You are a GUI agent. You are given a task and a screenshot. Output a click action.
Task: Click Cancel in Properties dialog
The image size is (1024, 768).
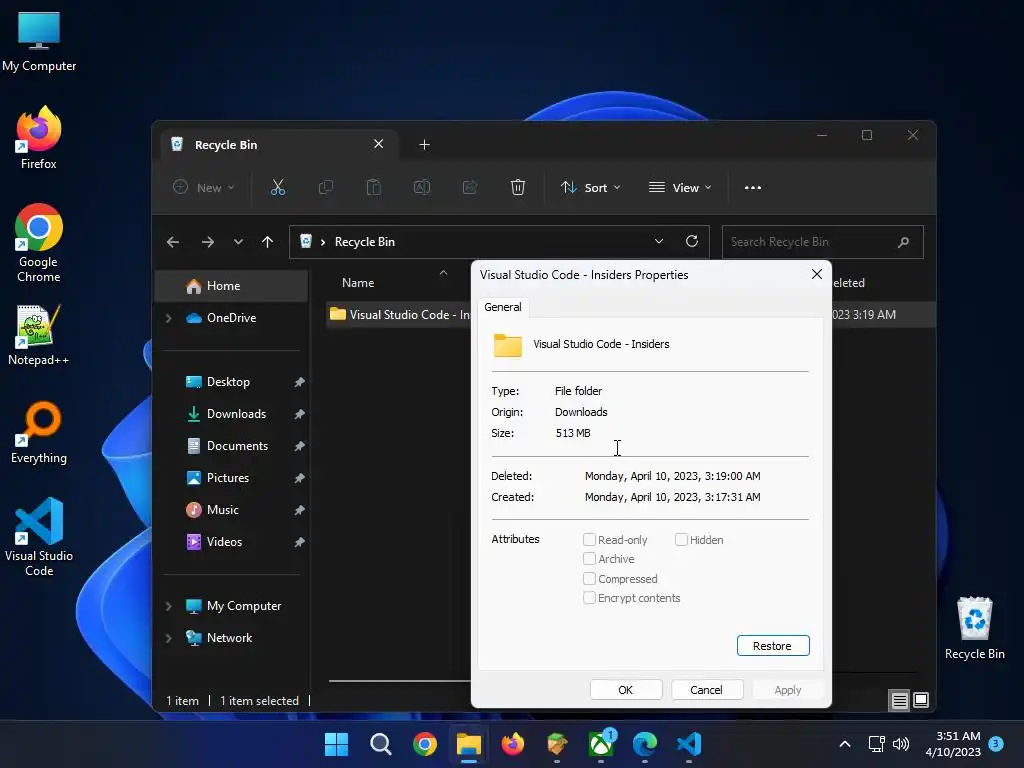[x=707, y=690]
